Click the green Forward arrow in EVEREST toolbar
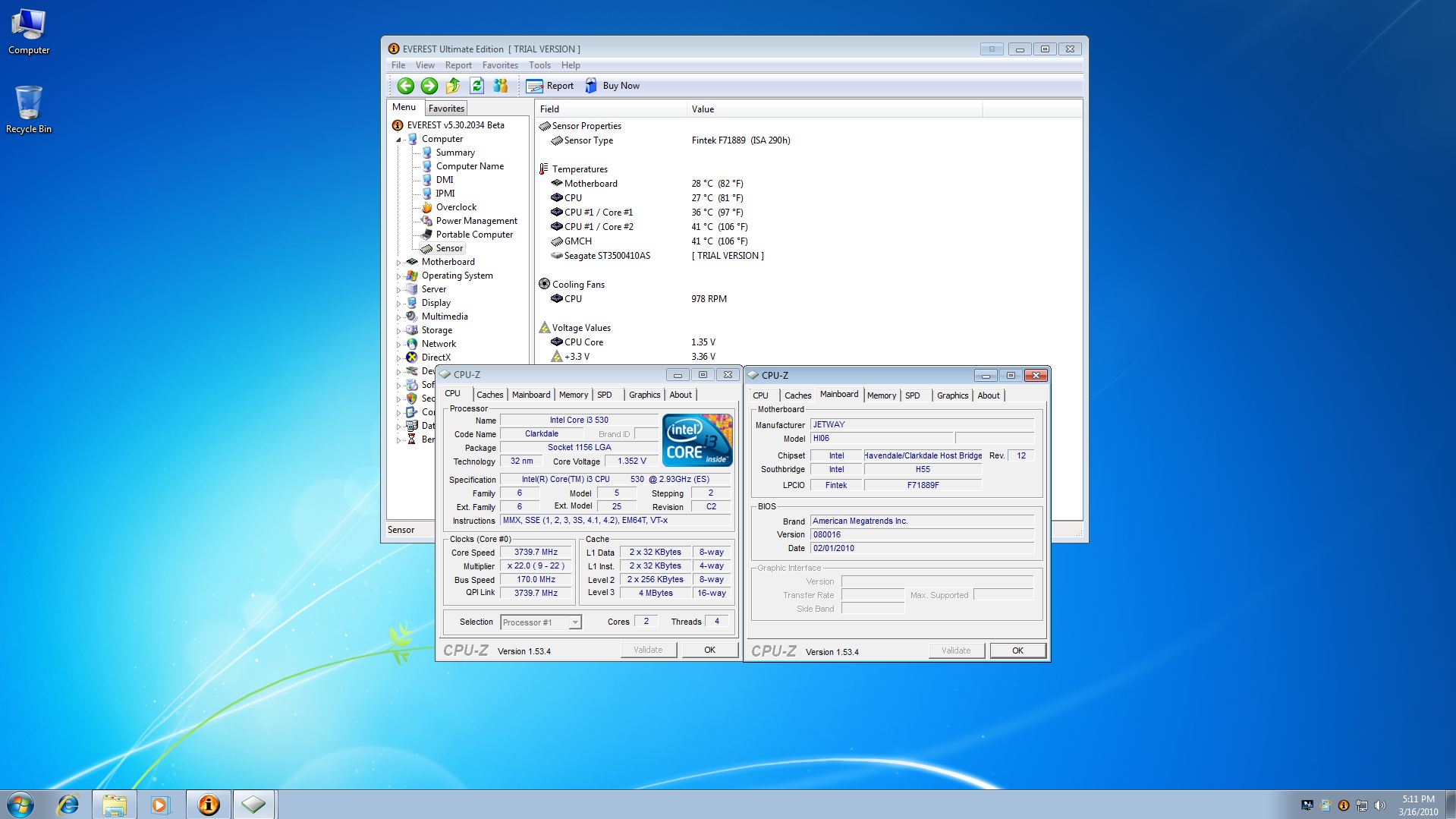The image size is (1456, 819). (x=429, y=86)
